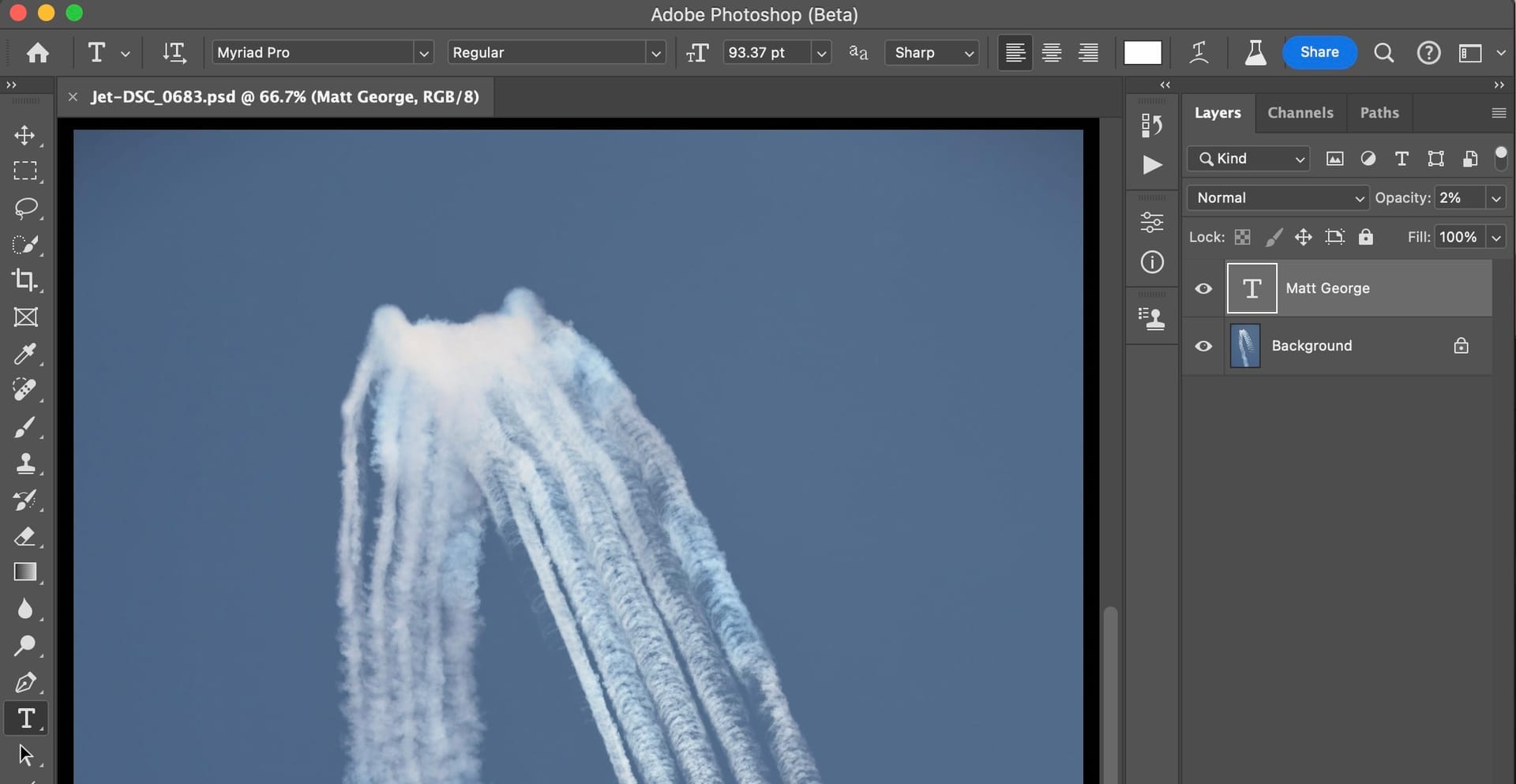Select the Move tool
The width and height of the screenshot is (1516, 784).
[x=24, y=135]
